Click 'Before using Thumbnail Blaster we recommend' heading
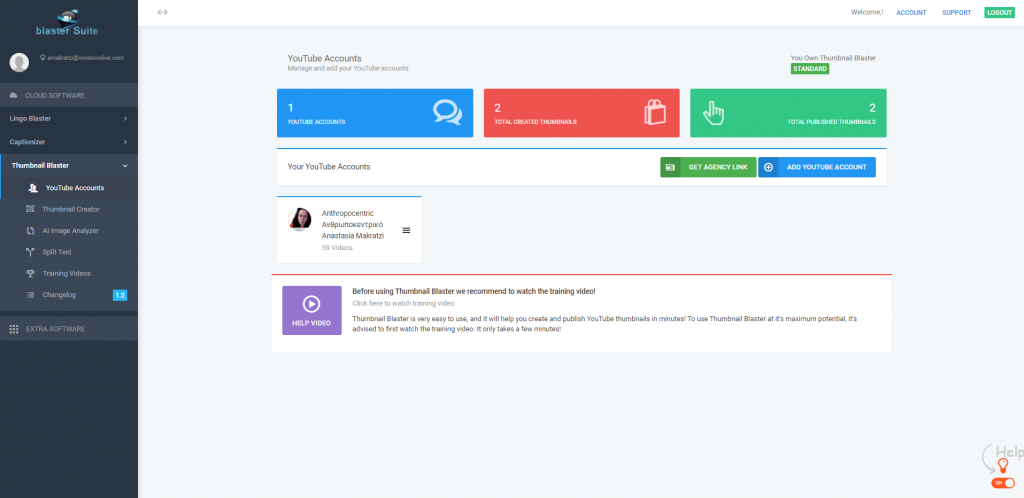Viewport: 1024px width, 498px height. 473,292
